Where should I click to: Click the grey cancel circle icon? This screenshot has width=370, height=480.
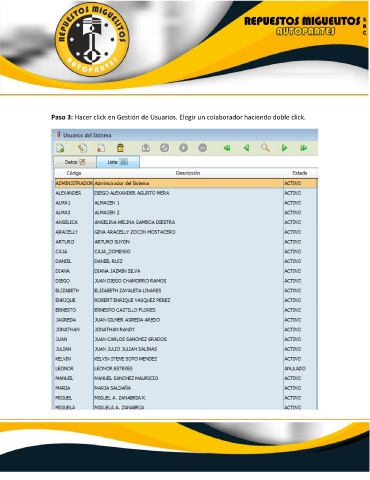165,148
